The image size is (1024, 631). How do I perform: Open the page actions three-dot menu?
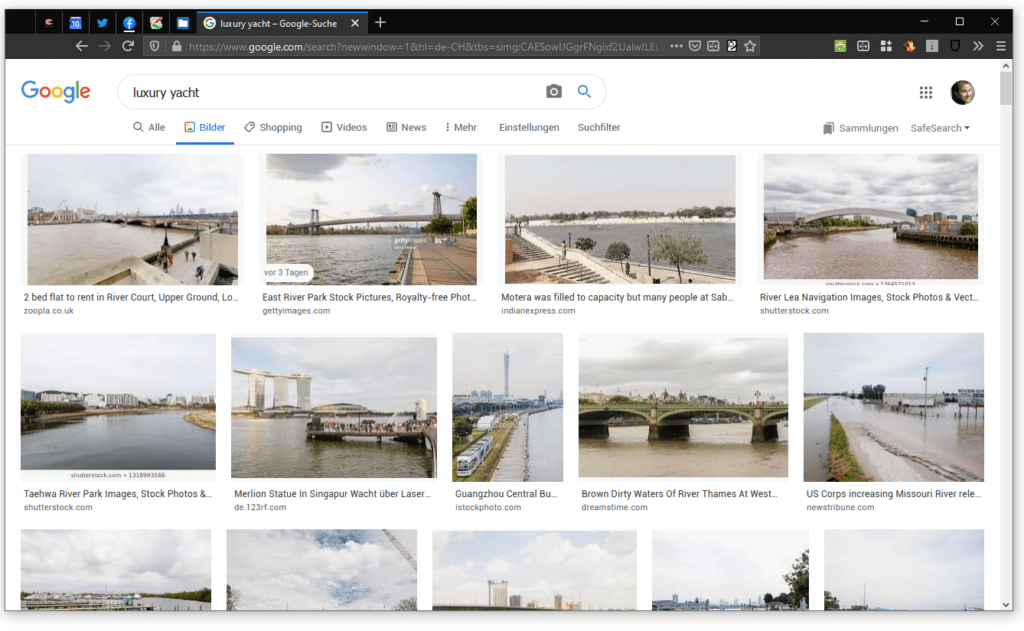676,46
